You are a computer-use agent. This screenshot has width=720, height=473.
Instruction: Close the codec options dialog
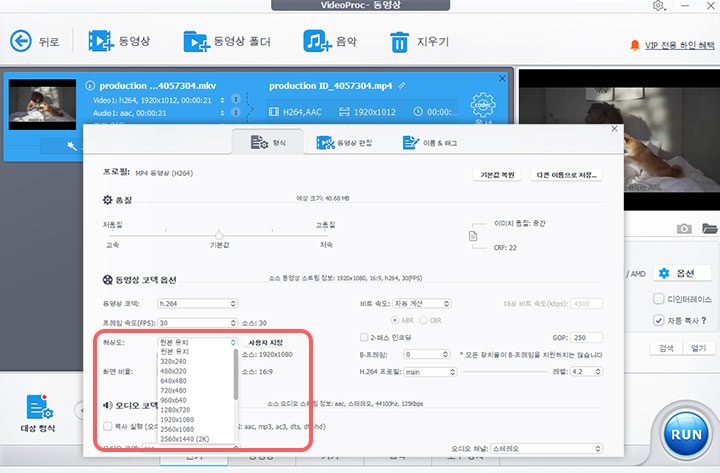[614, 129]
